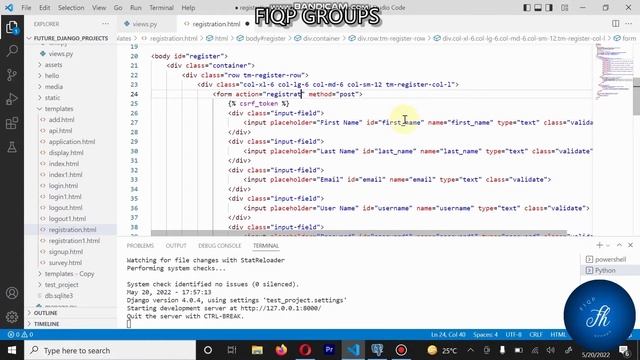This screenshot has height=360, width=640.
Task: Toggle bottom panel layout icon
Action: [x=538, y=8]
